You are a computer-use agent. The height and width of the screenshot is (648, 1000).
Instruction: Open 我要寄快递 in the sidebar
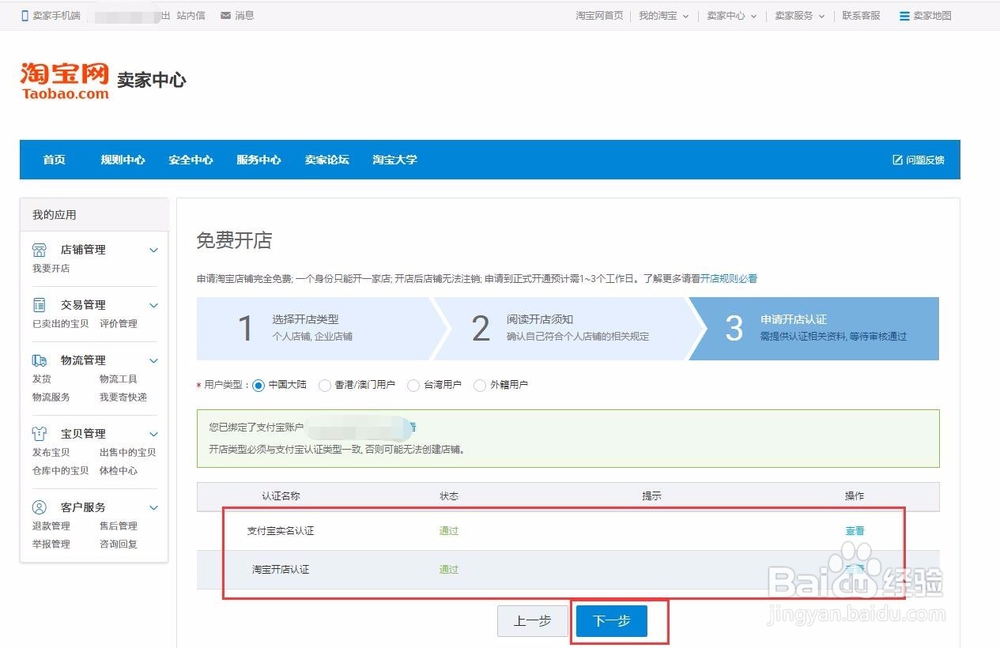[x=123, y=397]
